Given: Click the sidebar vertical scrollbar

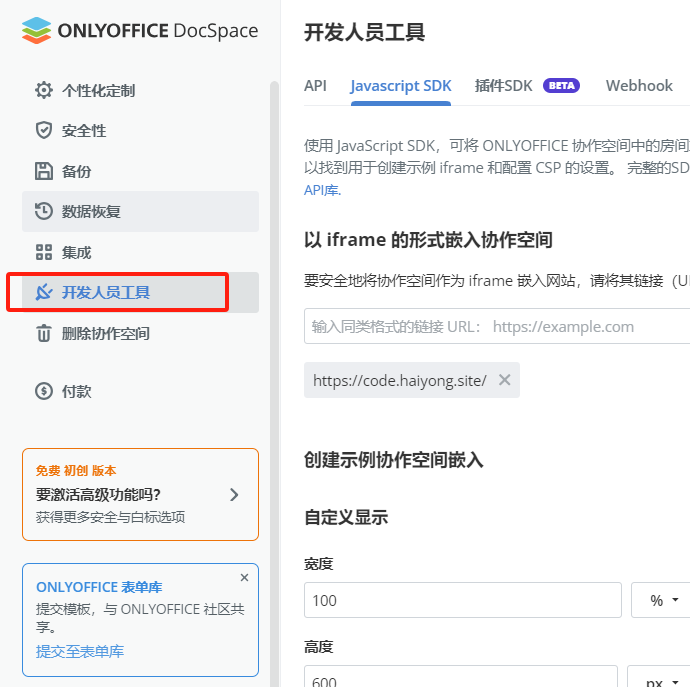Looking at the screenshot, I should click(275, 383).
